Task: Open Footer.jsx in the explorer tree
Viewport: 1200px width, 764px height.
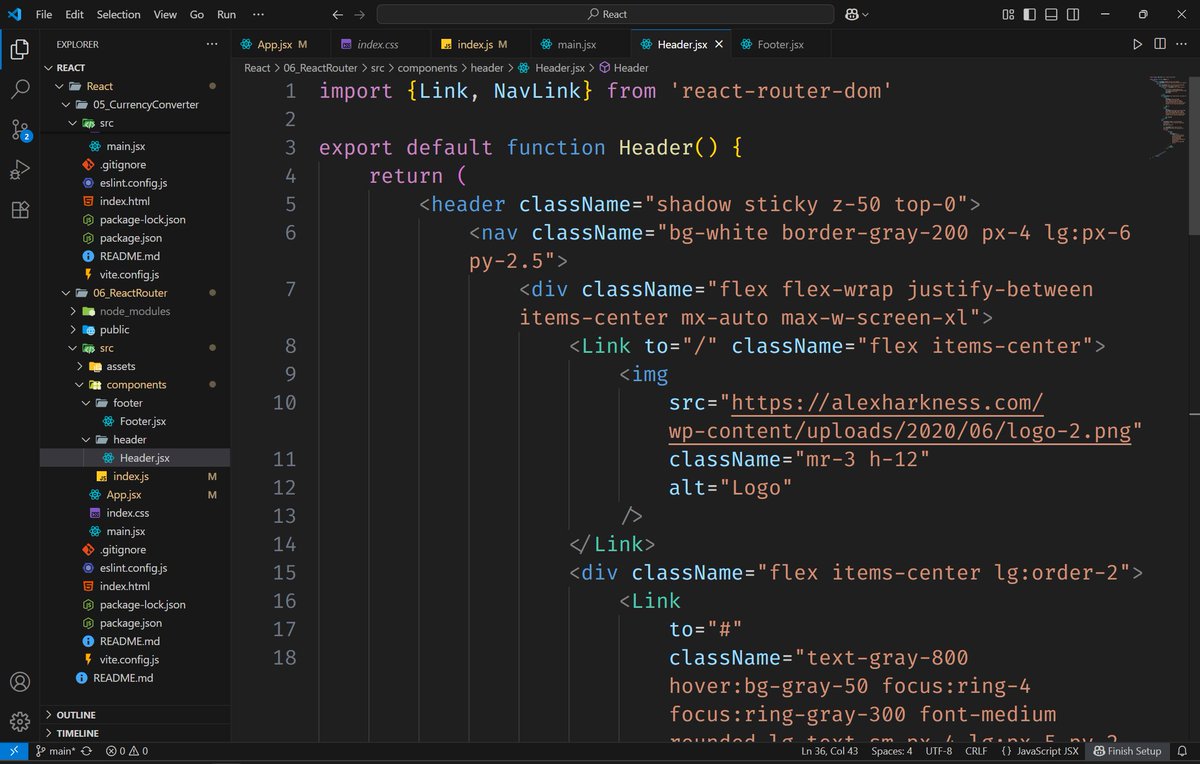Action: [143, 421]
